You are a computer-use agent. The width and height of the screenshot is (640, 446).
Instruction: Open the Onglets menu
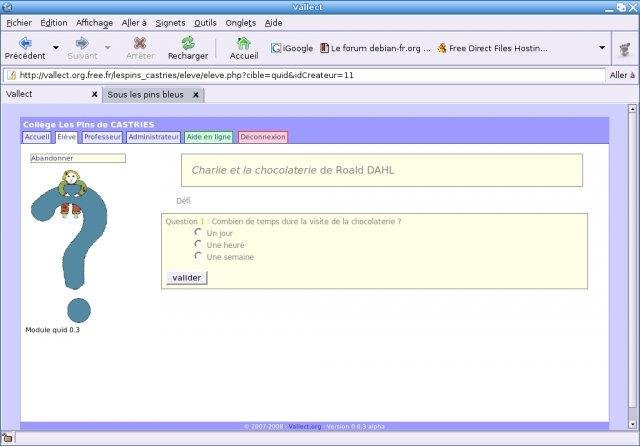240,23
